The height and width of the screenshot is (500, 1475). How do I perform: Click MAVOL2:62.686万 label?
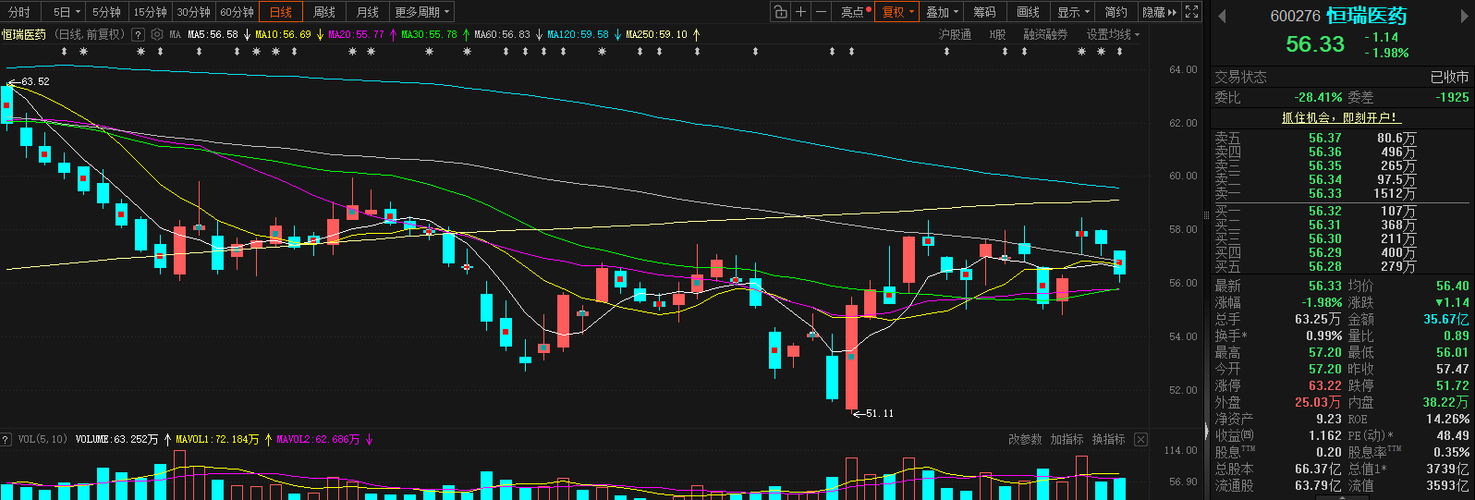point(318,439)
